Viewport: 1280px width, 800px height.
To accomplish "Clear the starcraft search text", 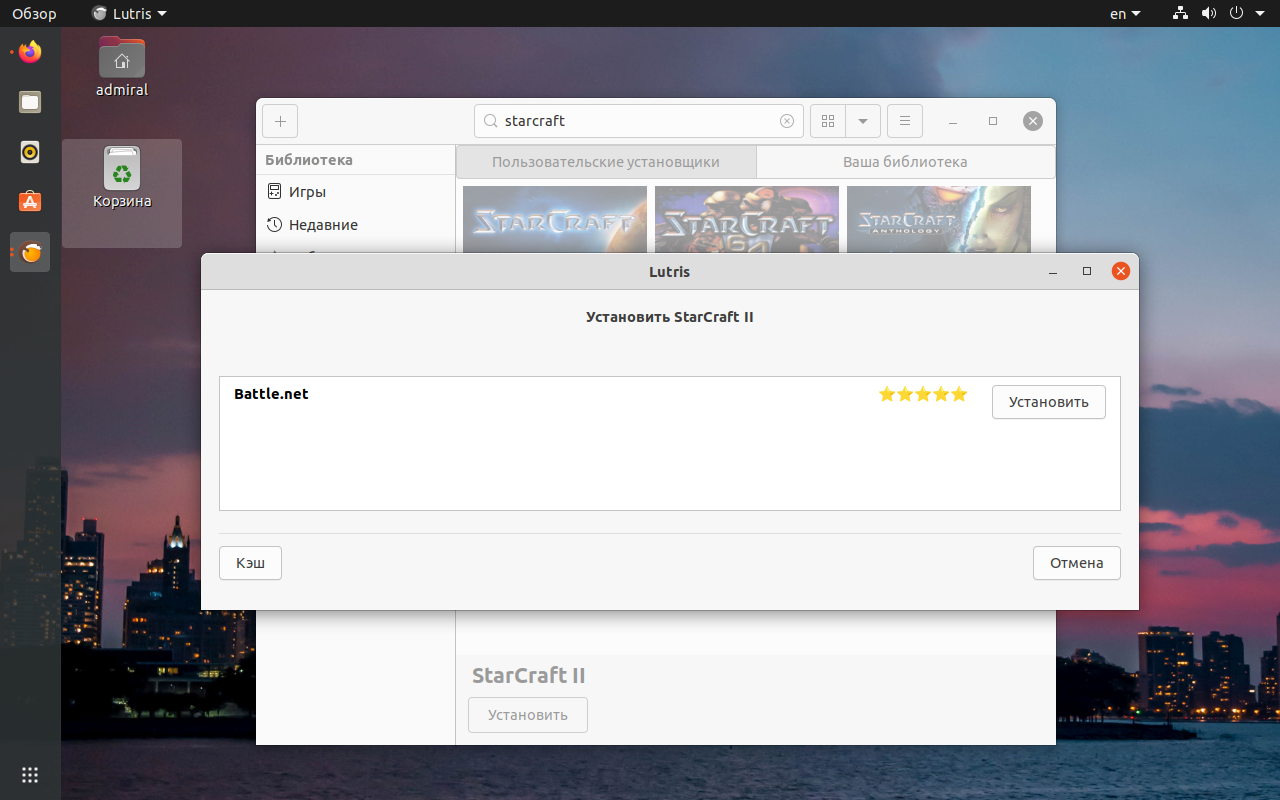I will (x=787, y=121).
